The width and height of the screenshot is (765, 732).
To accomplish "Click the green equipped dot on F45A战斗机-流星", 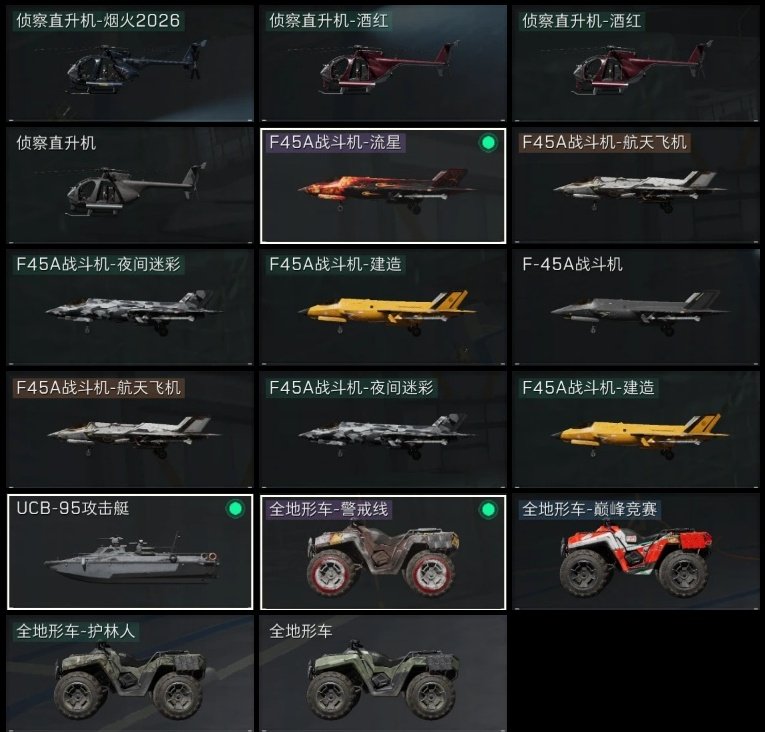I will click(x=488, y=143).
